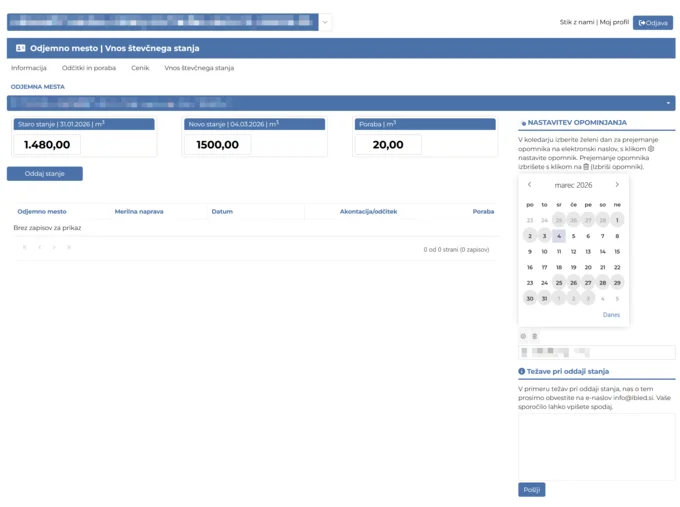Click the delete reminder trash icon
Screen dimensions: 680x507
(x=535, y=336)
